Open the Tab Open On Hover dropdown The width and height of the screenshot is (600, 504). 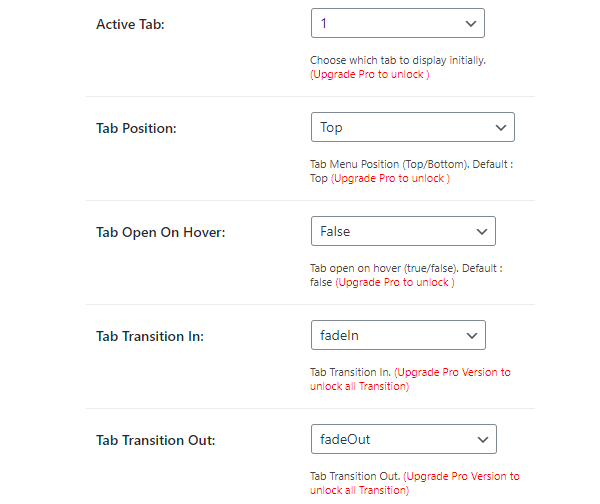click(403, 231)
